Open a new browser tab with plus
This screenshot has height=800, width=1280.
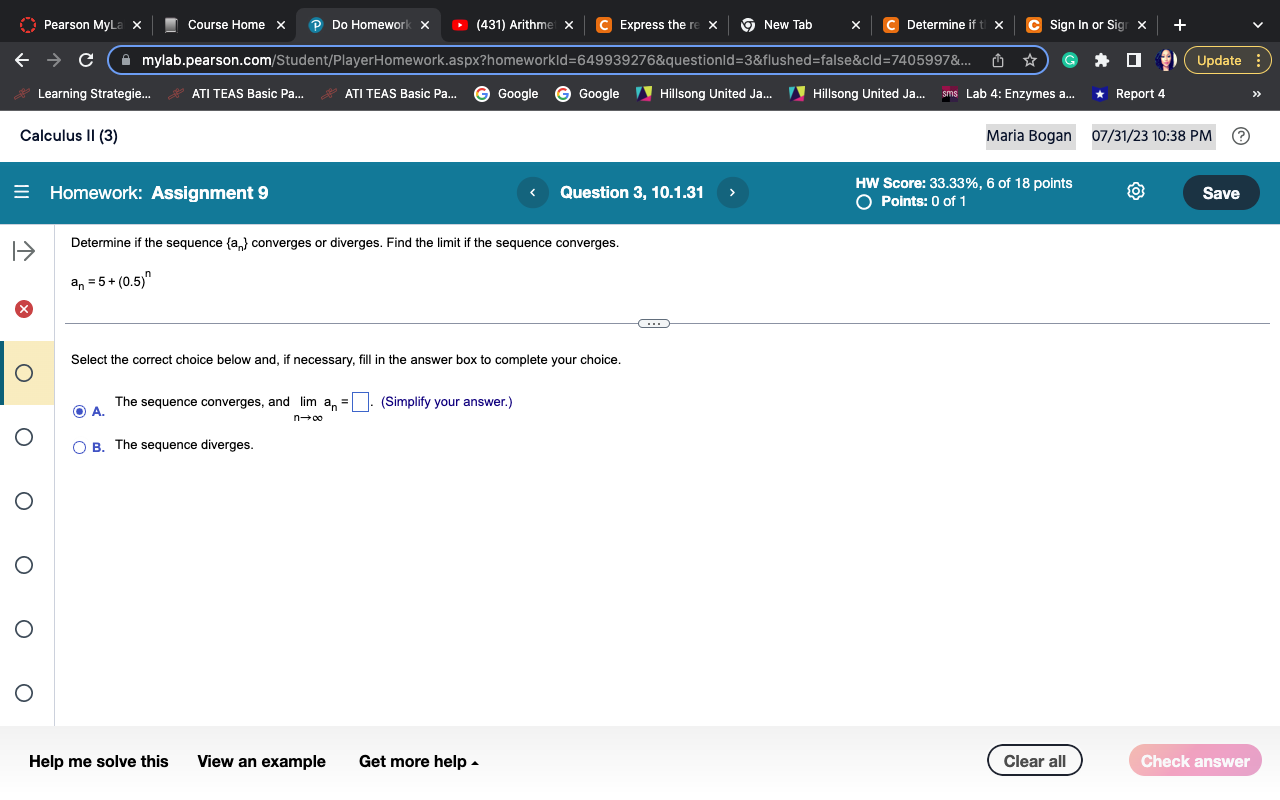(x=1180, y=24)
